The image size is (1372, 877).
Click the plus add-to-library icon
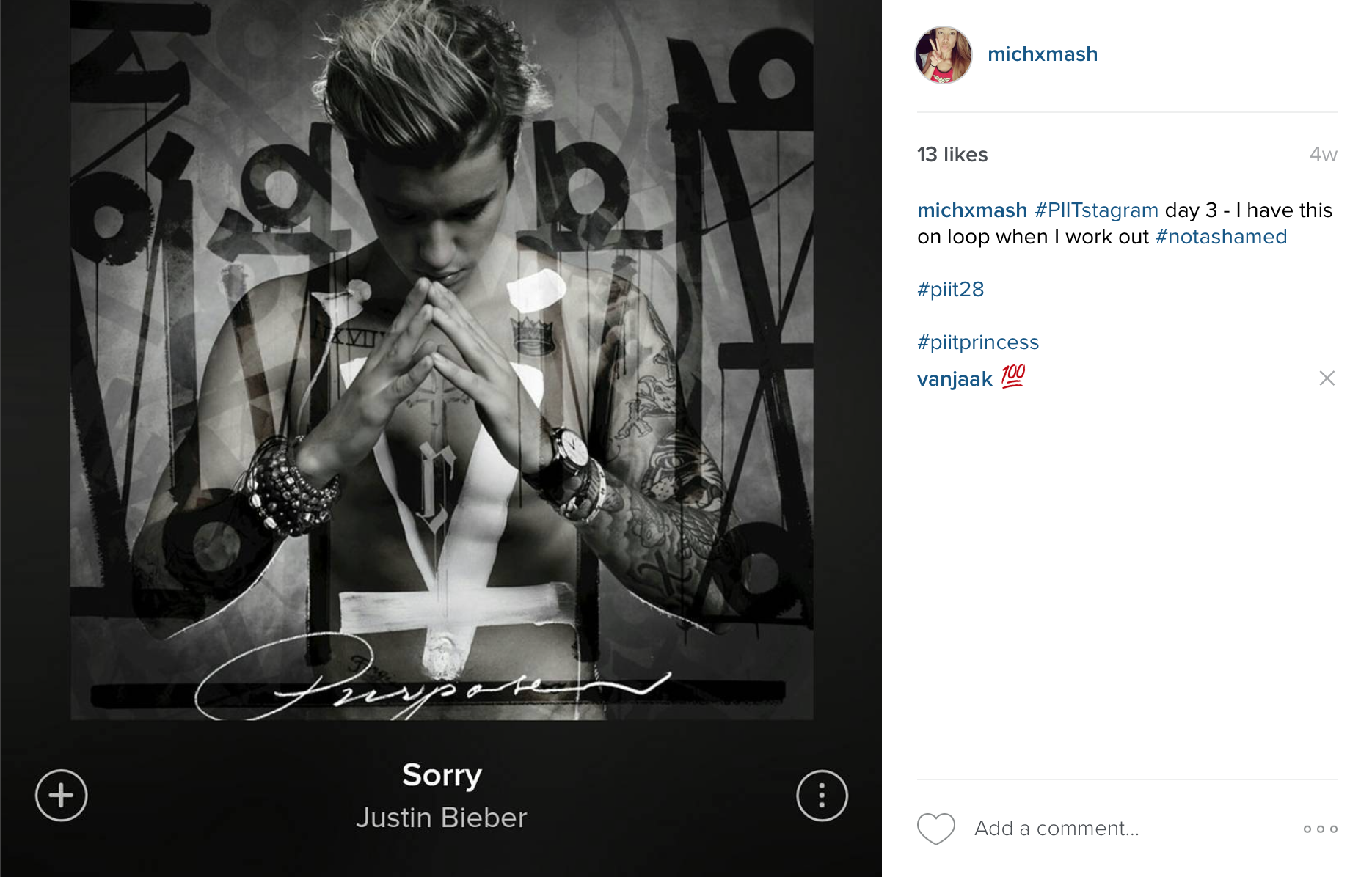pyautogui.click(x=62, y=796)
